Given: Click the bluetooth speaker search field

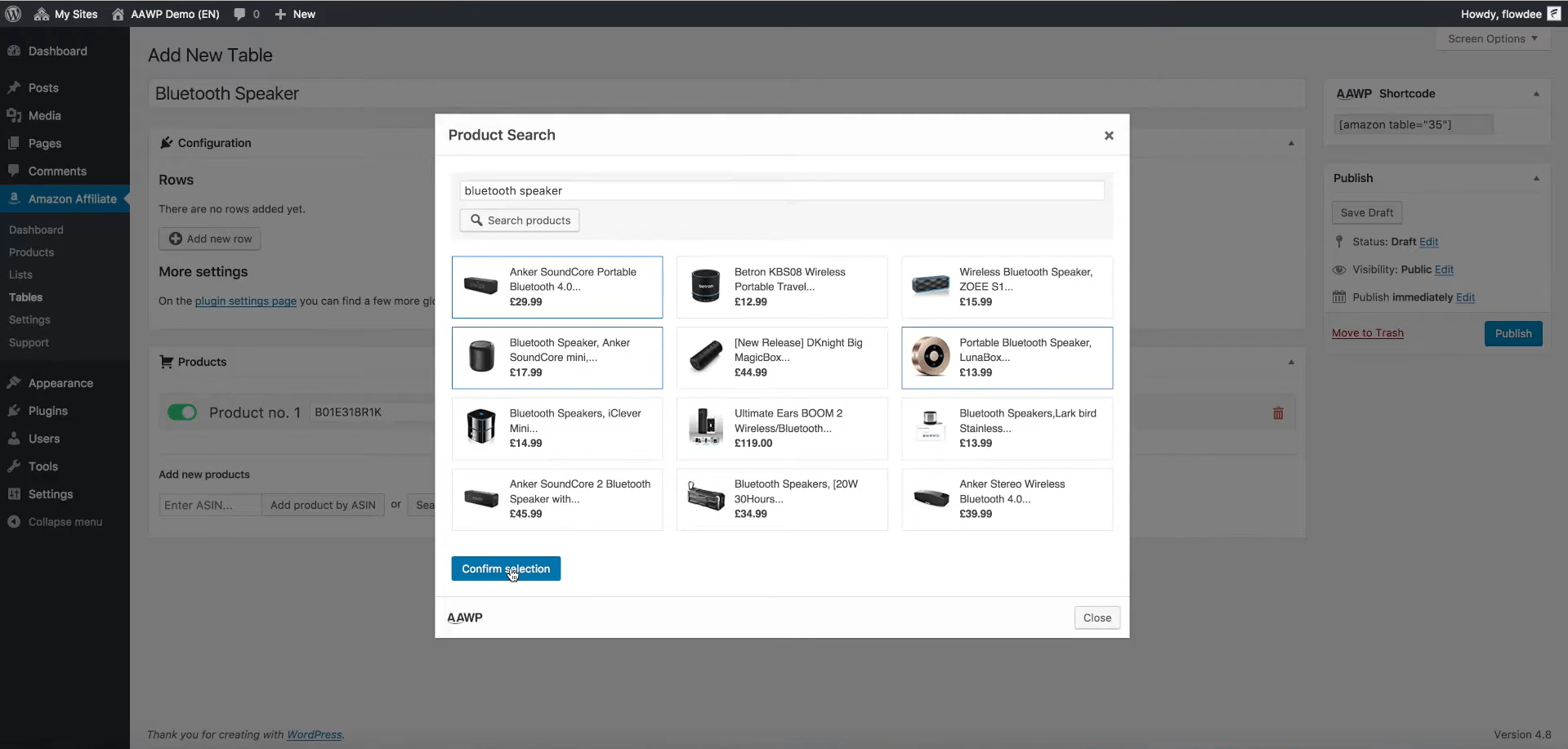Looking at the screenshot, I should [782, 190].
